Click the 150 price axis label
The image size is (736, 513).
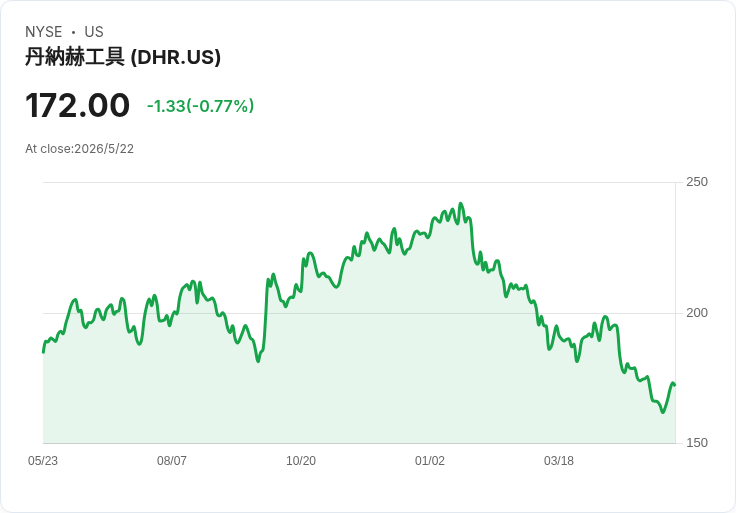[697, 443]
